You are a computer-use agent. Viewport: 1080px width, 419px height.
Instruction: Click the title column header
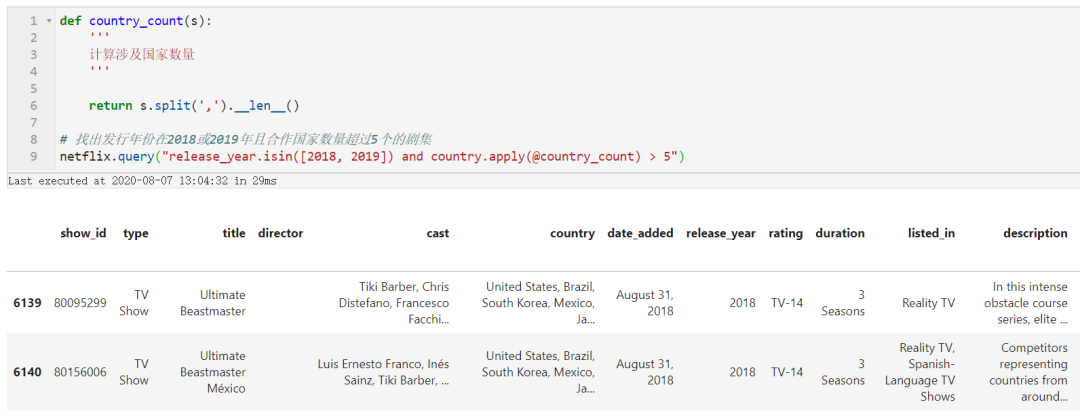pyautogui.click(x=234, y=233)
